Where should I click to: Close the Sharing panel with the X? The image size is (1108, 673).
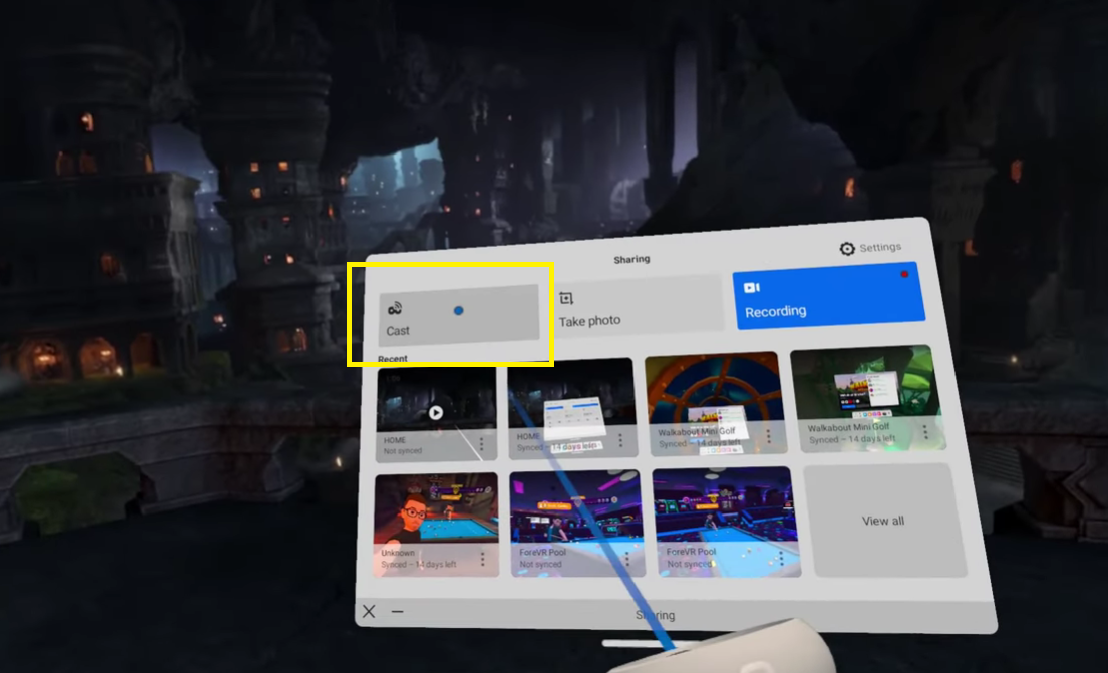coord(369,611)
